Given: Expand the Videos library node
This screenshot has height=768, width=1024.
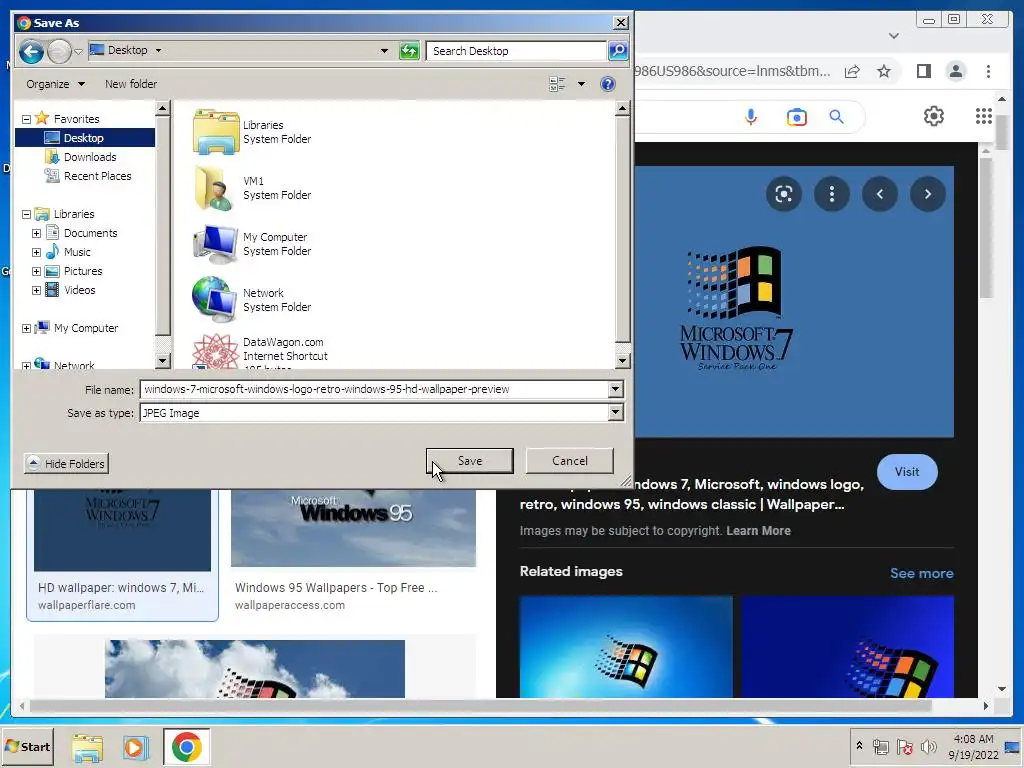Looking at the screenshot, I should click(x=37, y=291).
